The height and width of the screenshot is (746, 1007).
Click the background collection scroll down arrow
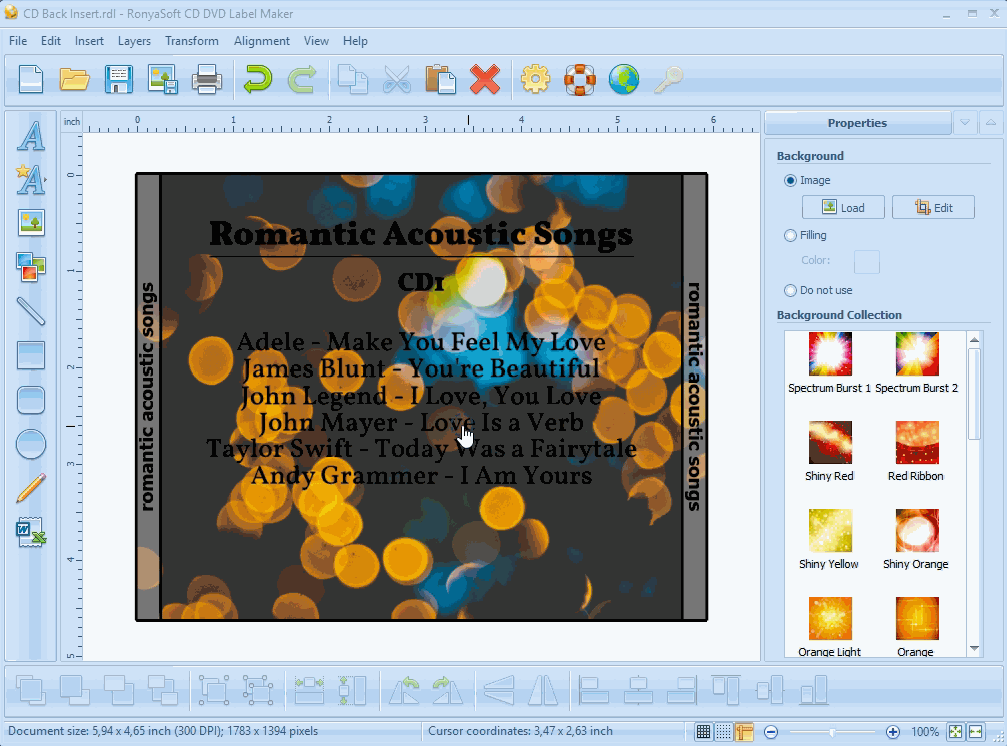pos(974,648)
